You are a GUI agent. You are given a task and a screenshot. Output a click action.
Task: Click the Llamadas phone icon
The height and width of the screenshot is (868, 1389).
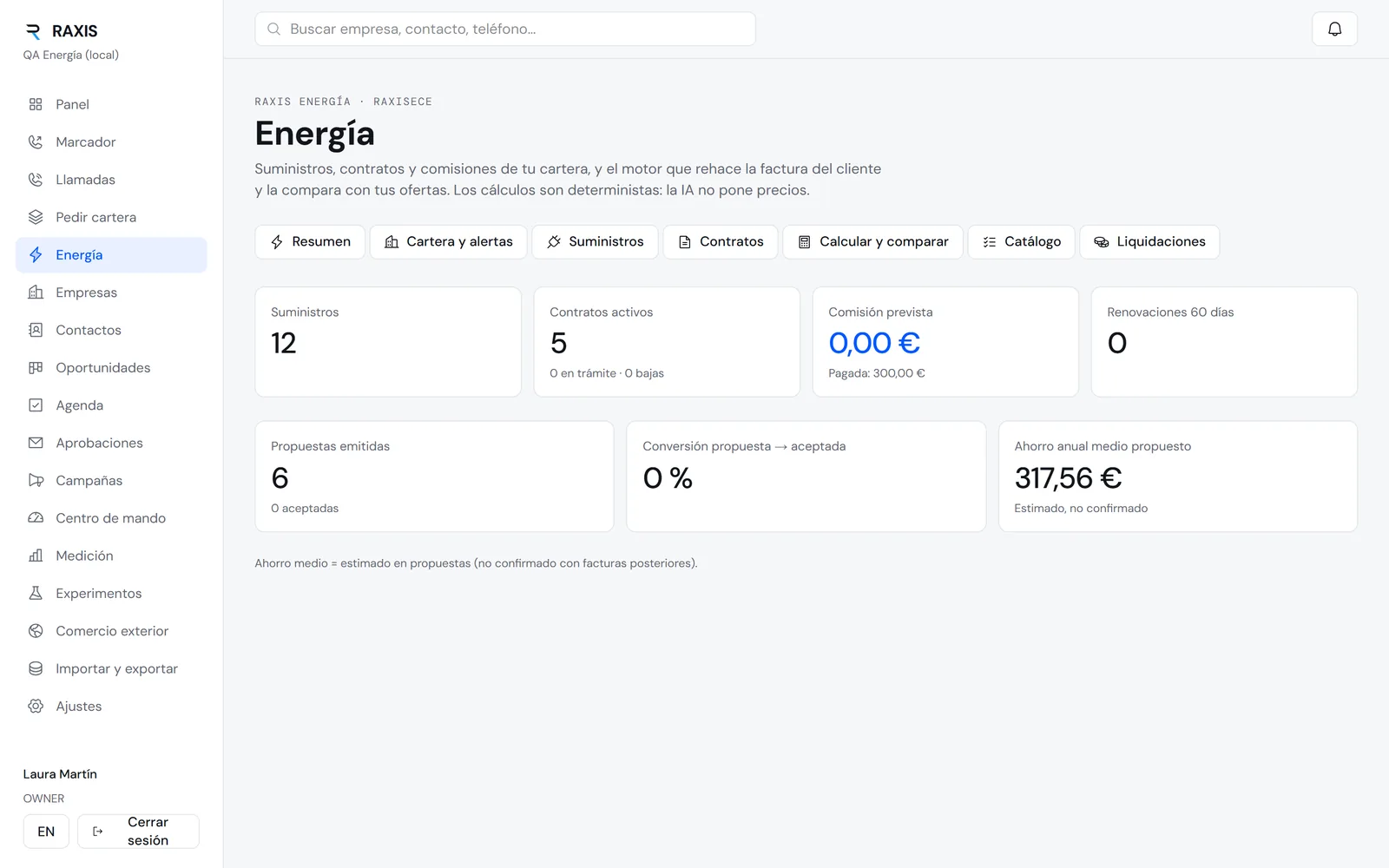[36, 180]
